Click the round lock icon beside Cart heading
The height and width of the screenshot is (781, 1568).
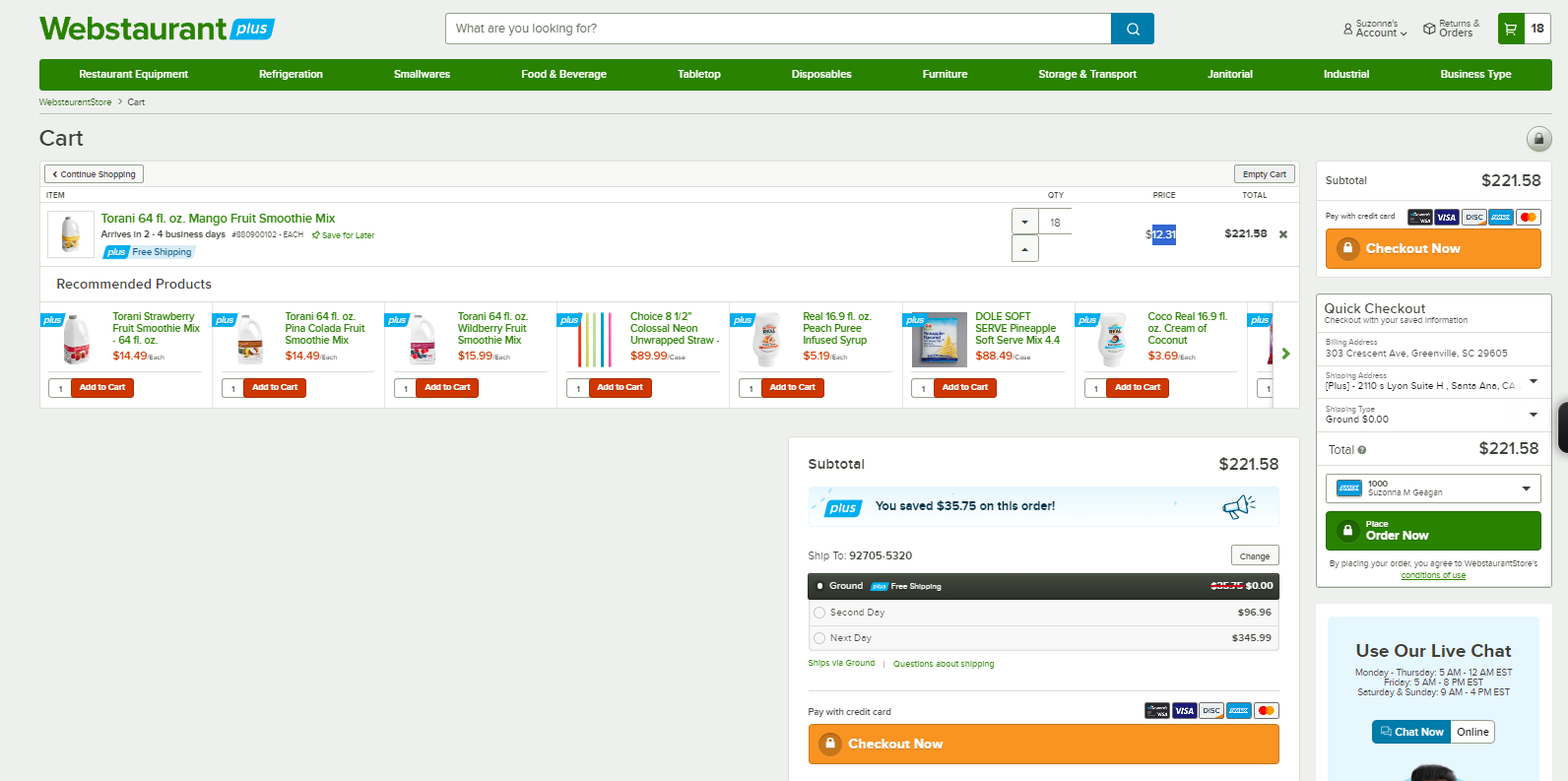pos(1538,139)
